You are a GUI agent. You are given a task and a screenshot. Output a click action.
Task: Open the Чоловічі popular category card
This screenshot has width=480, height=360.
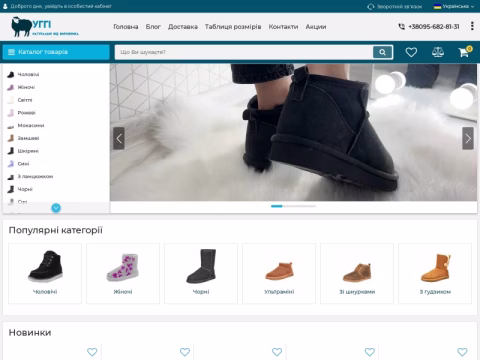pos(45,273)
